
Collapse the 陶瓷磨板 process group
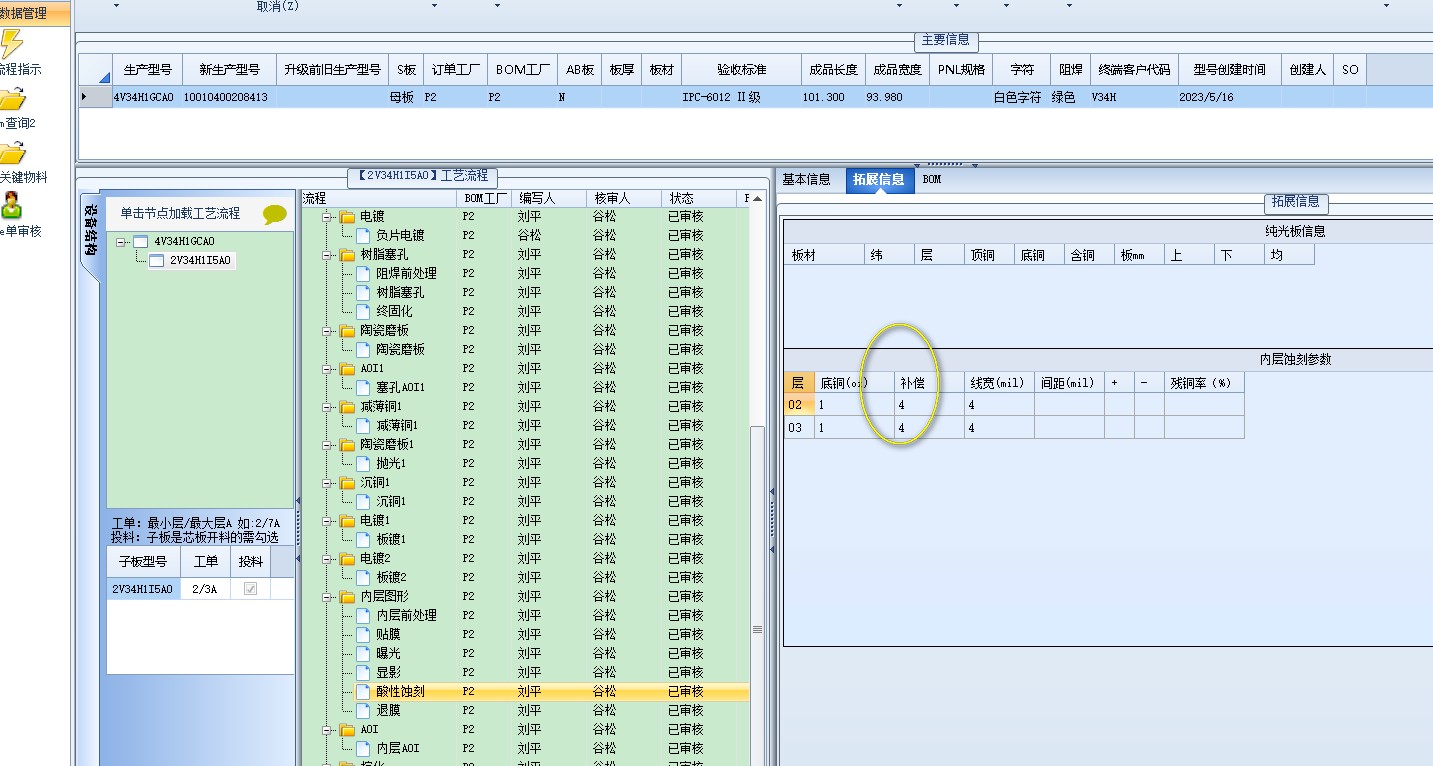tap(327, 331)
